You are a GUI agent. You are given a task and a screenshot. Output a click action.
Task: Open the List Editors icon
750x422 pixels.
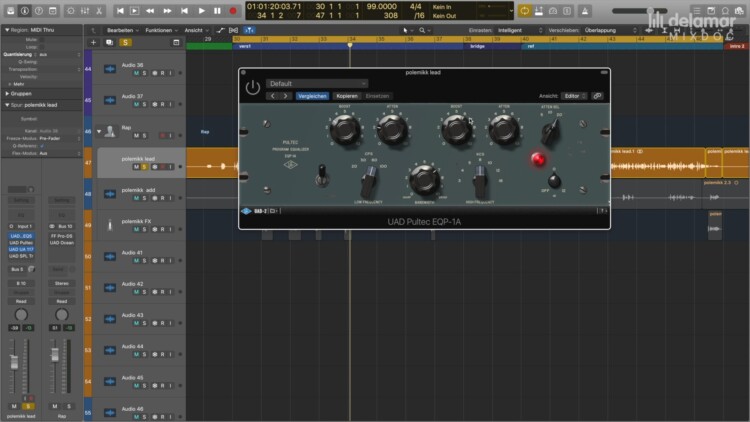(697, 11)
